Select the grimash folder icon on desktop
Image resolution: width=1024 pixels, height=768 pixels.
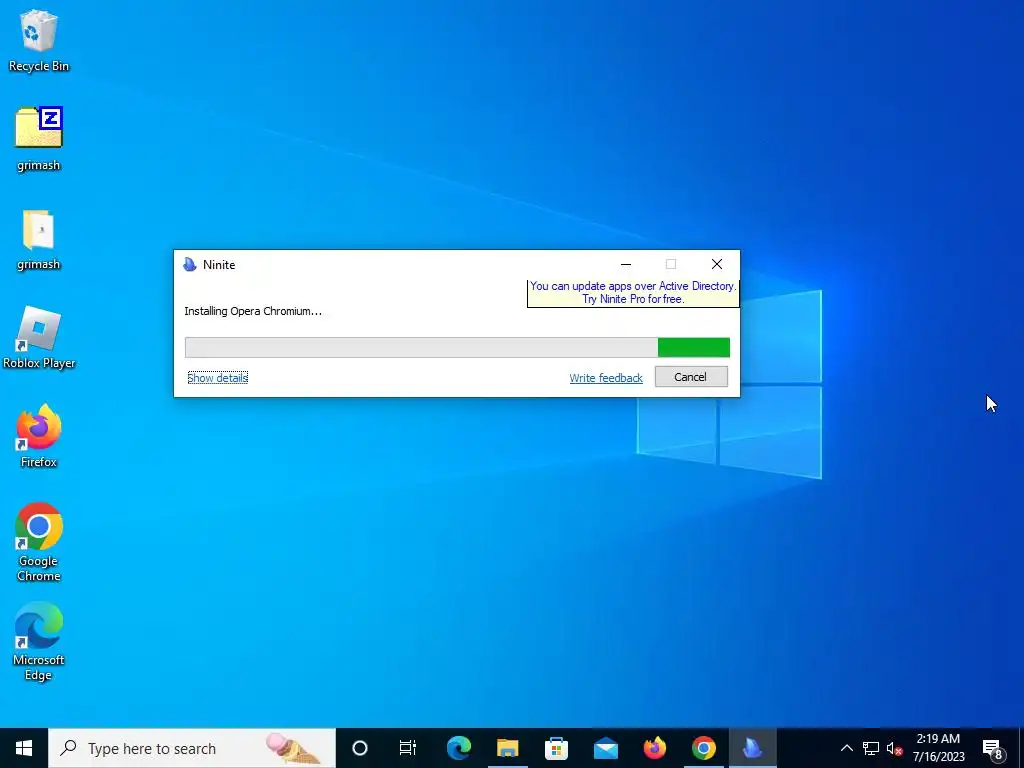point(39,240)
